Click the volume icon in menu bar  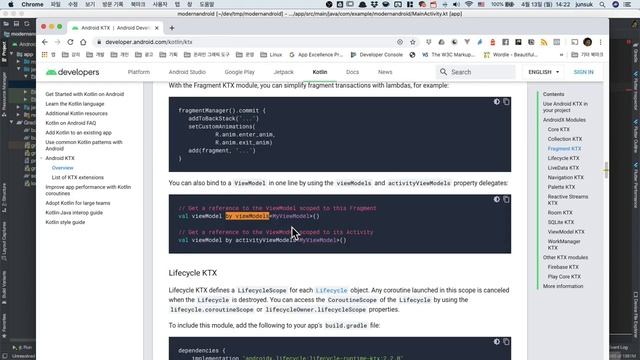[456, 4]
